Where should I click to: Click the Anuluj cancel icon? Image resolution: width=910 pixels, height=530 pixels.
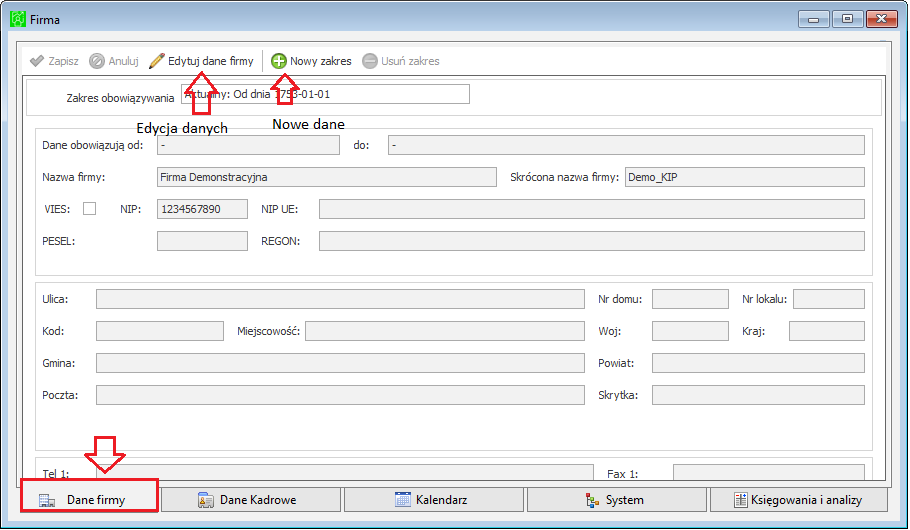(x=97, y=61)
